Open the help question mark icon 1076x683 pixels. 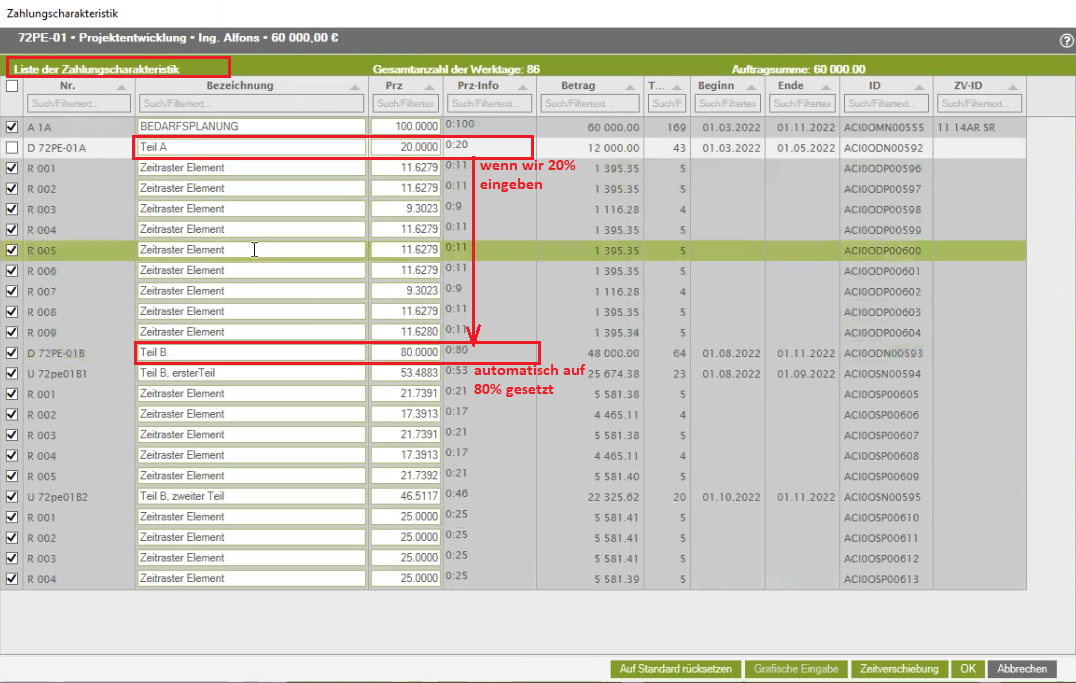coord(1066,41)
